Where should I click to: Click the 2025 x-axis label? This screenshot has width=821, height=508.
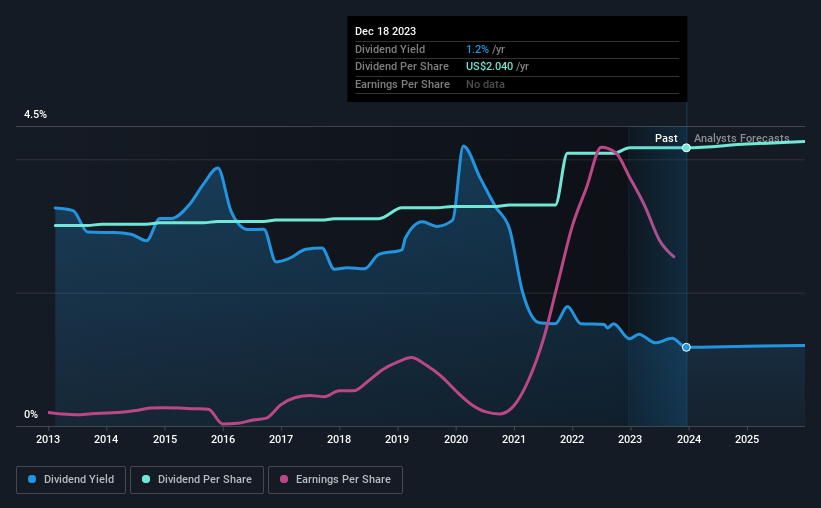coord(747,439)
